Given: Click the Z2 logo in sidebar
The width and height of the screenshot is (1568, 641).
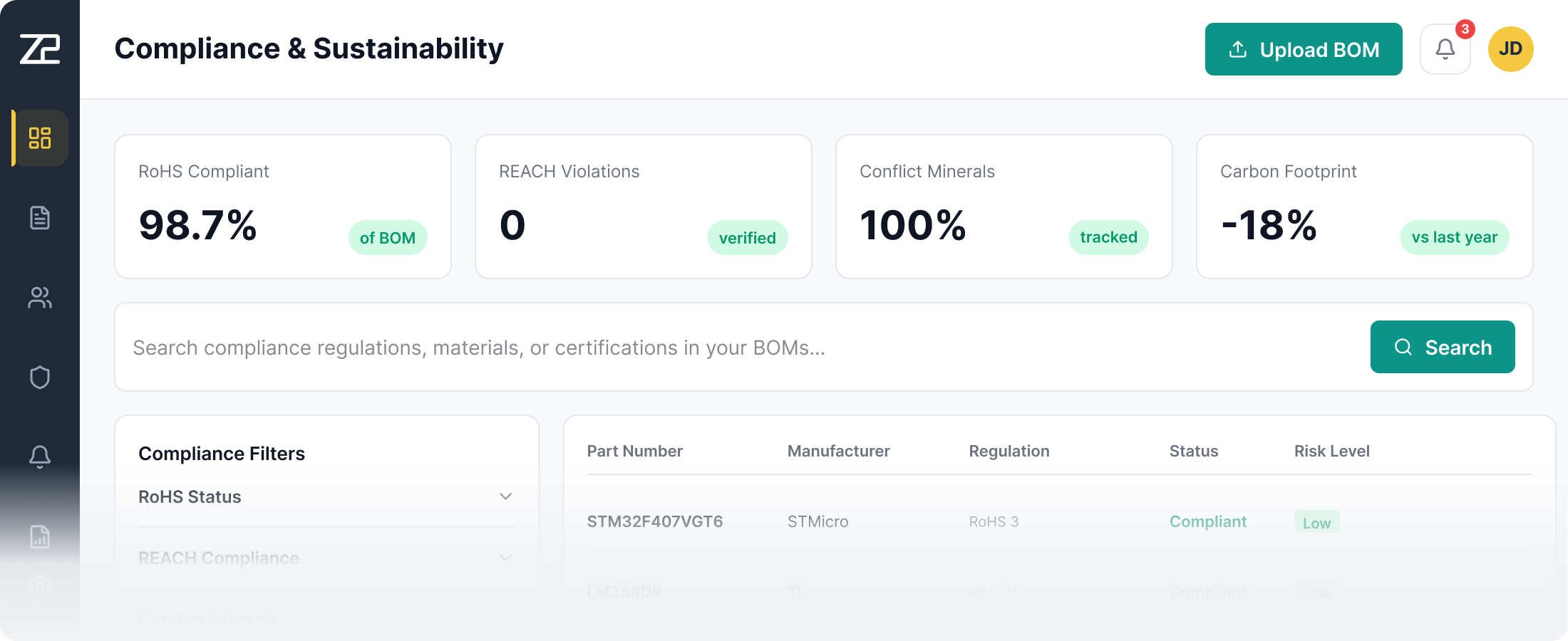Looking at the screenshot, I should (40, 49).
